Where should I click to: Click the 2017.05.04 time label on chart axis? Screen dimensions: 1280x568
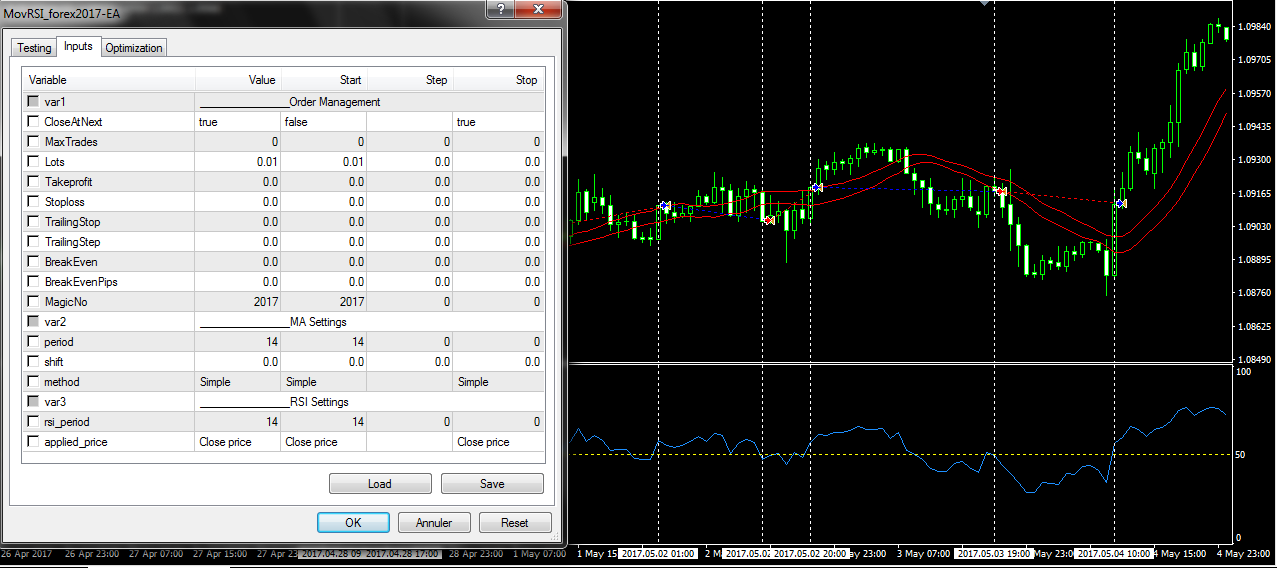pyautogui.click(x=1113, y=553)
